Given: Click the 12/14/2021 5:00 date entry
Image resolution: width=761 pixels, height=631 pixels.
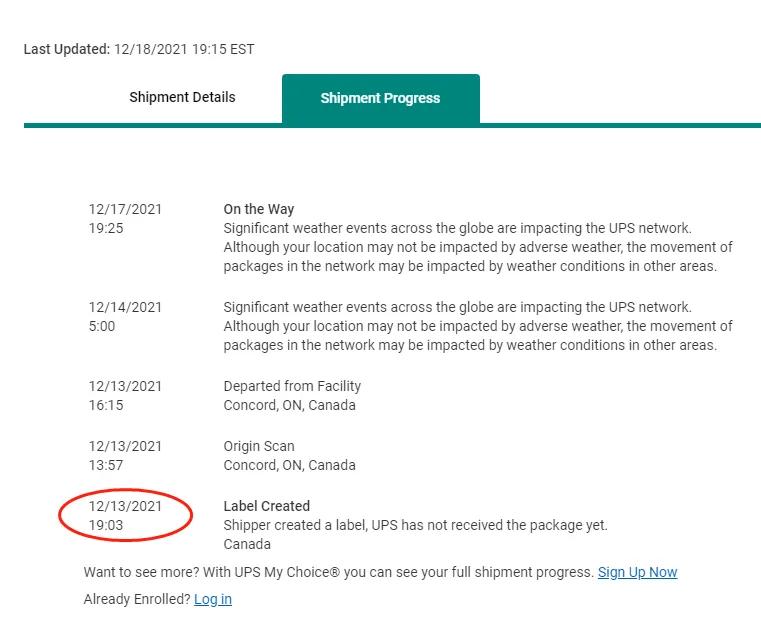Looking at the screenshot, I should pos(125,316).
